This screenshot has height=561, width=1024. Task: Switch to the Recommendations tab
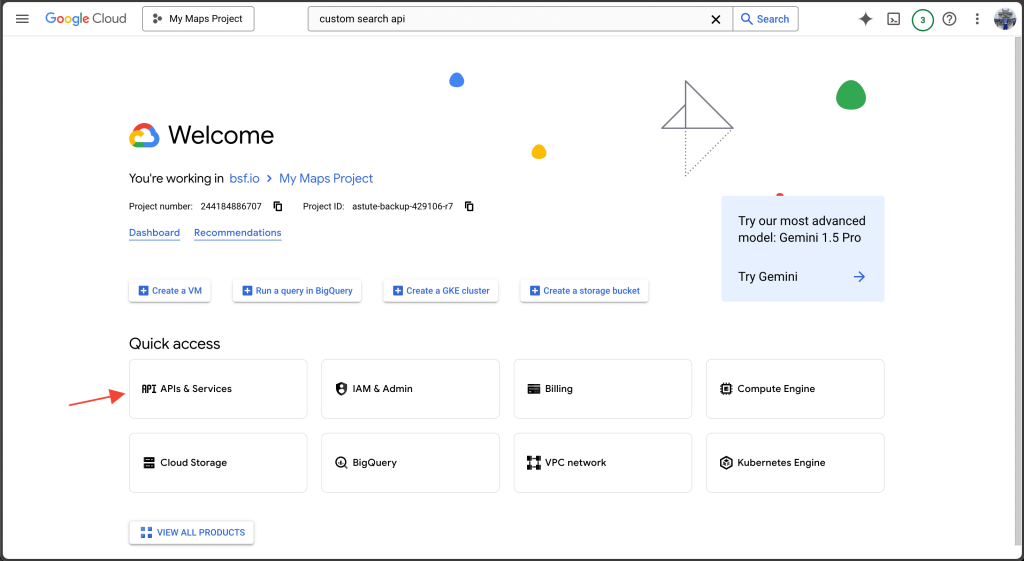tap(237, 233)
